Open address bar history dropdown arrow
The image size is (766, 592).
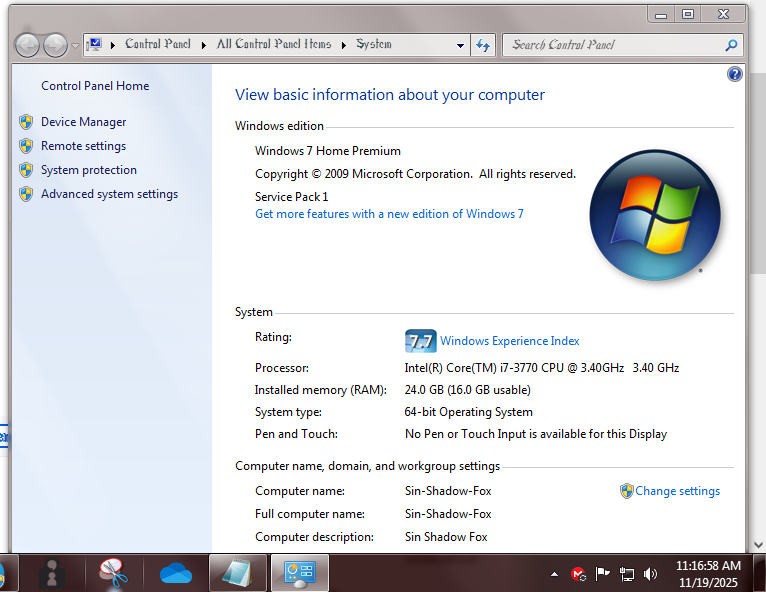point(460,45)
